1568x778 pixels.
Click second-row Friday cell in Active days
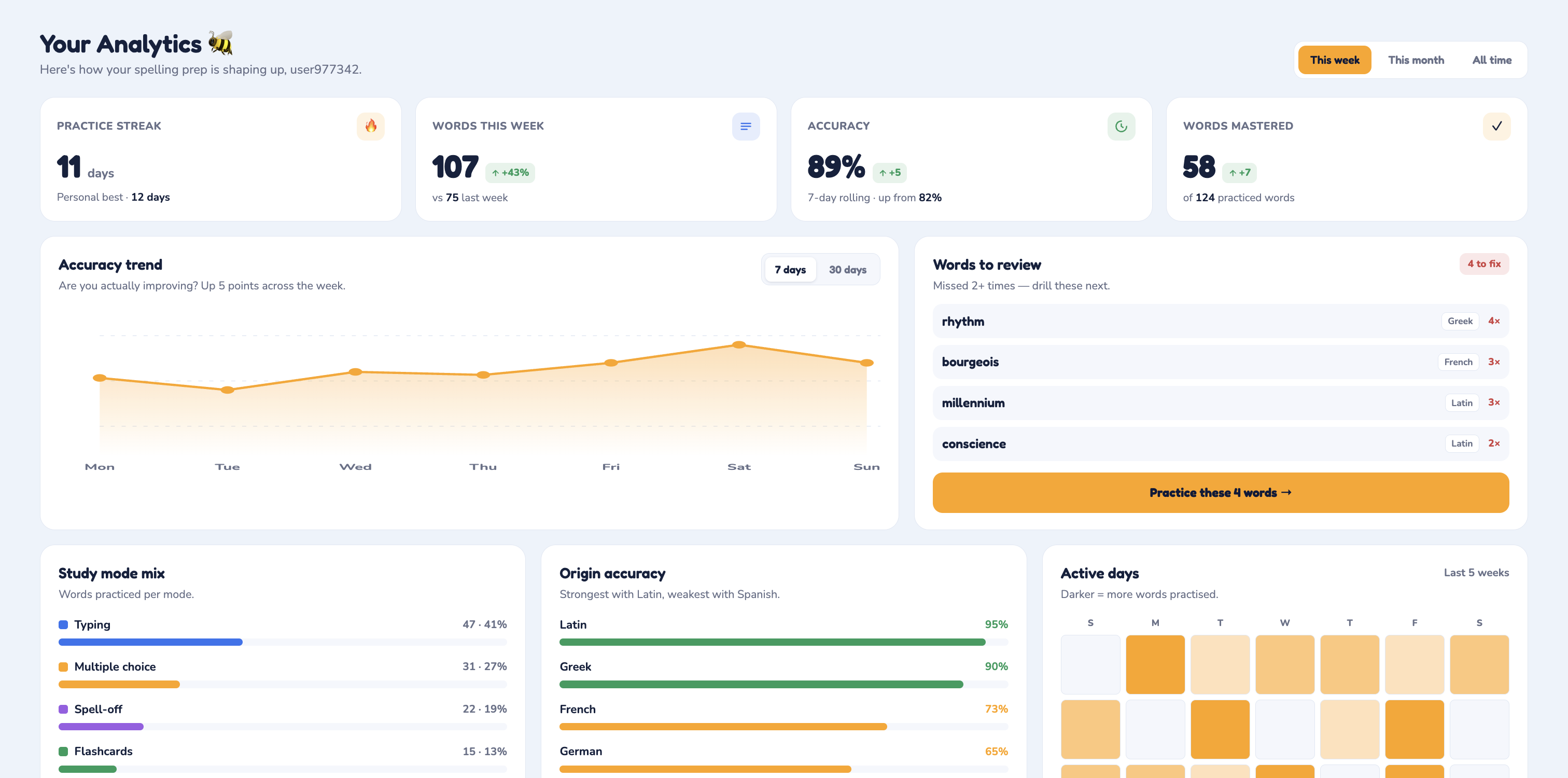[1414, 729]
